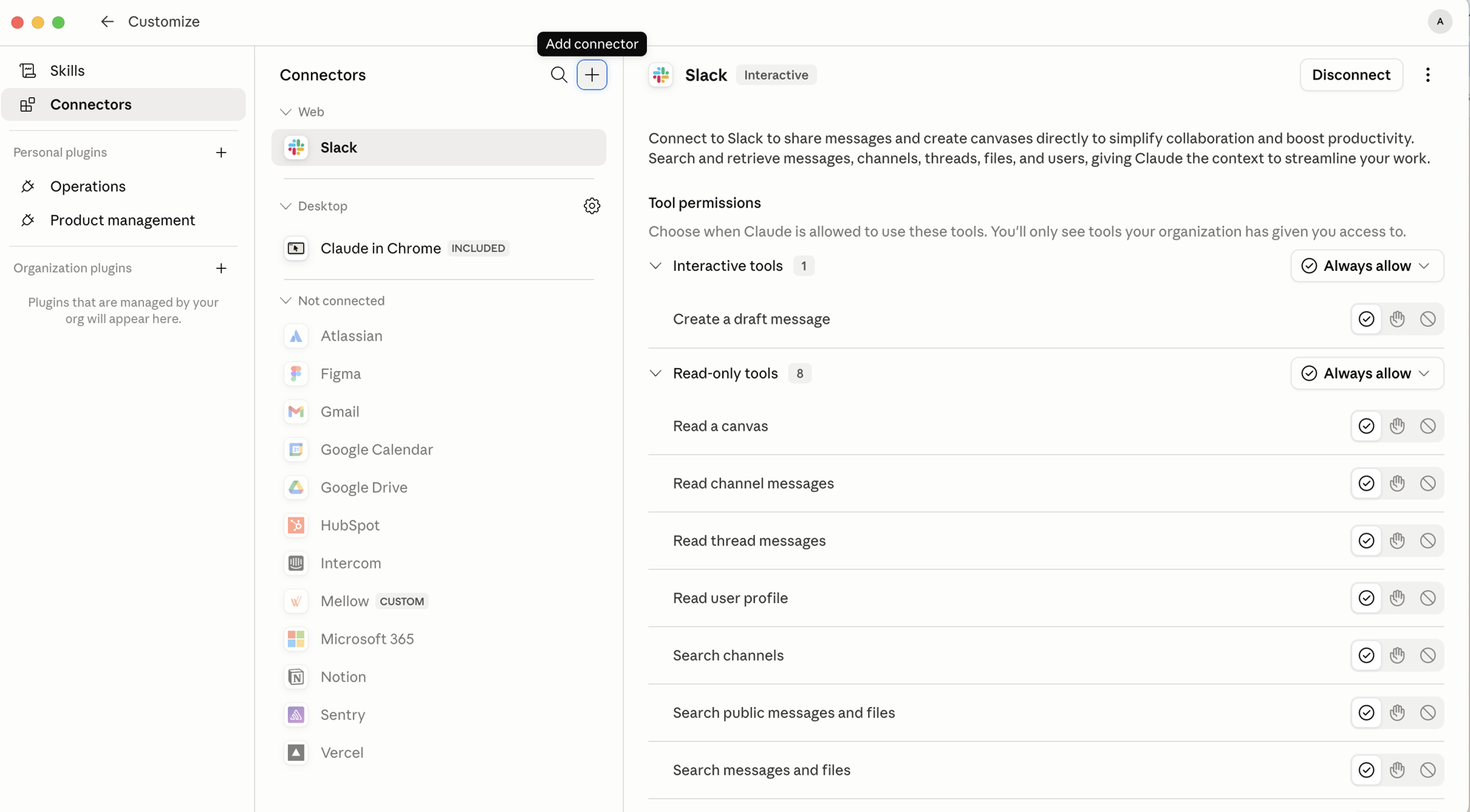This screenshot has height=812, width=1470.
Task: Set Search channels to always allow
Action: (x=1366, y=656)
